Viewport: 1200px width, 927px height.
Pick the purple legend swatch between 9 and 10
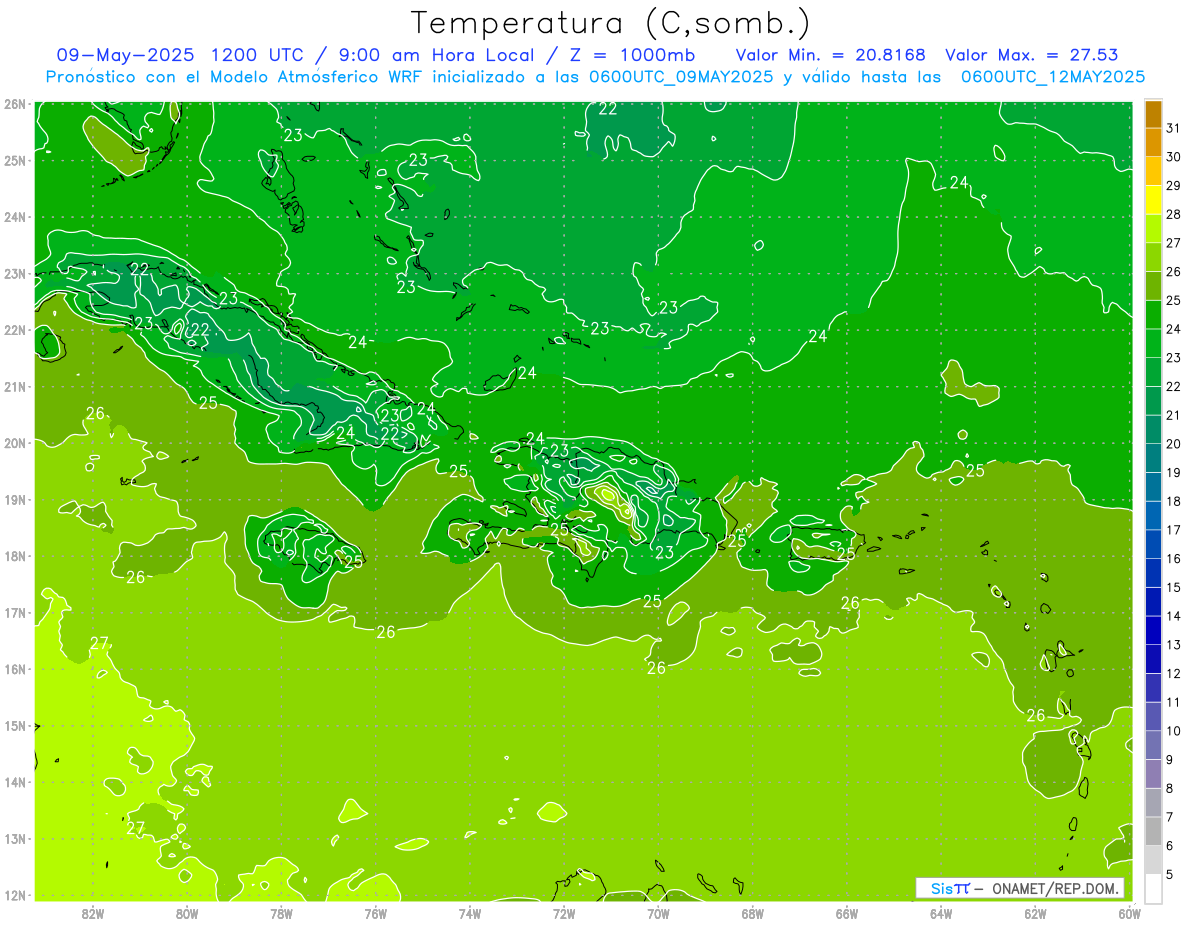pyautogui.click(x=1153, y=745)
